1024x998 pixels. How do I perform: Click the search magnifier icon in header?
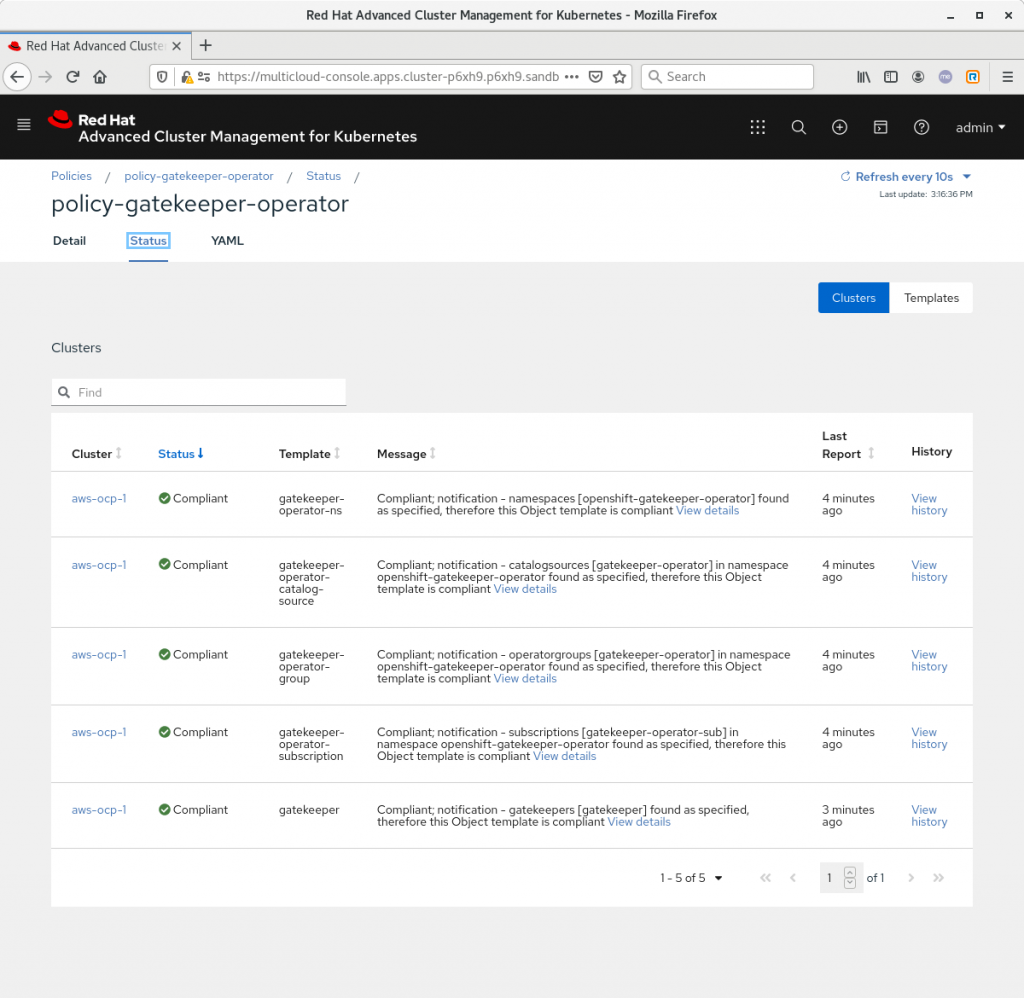798,127
